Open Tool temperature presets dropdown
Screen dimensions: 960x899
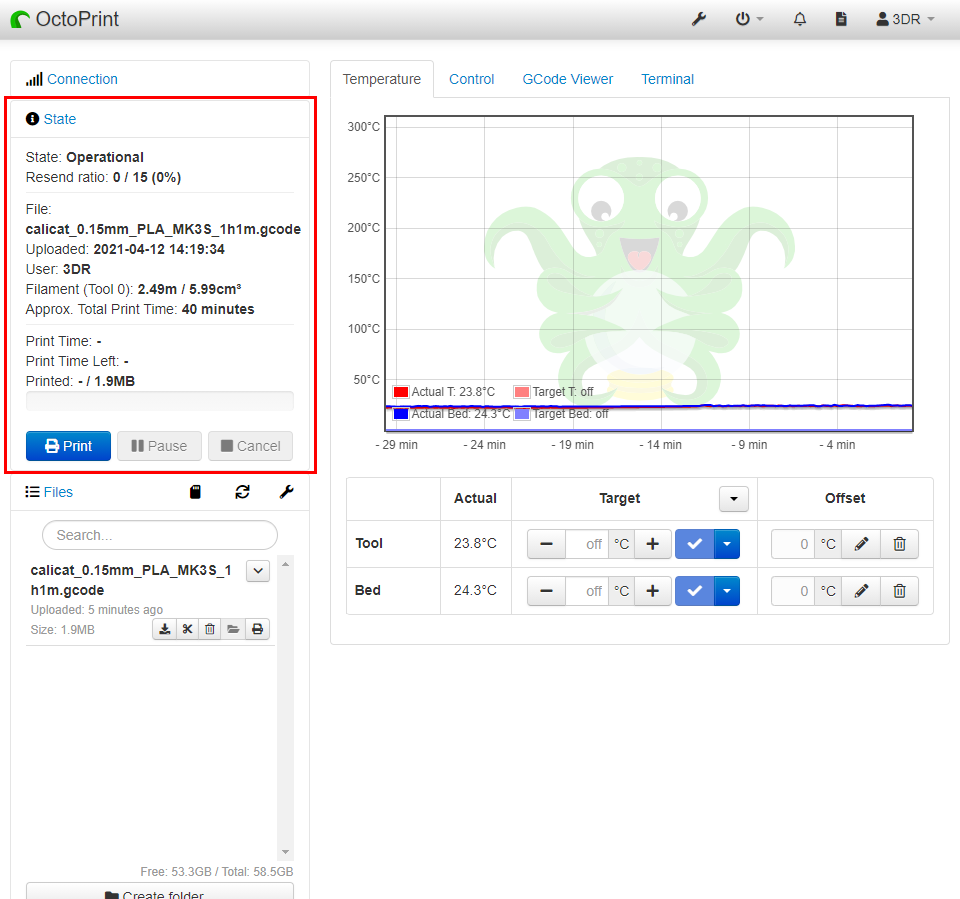pos(727,544)
